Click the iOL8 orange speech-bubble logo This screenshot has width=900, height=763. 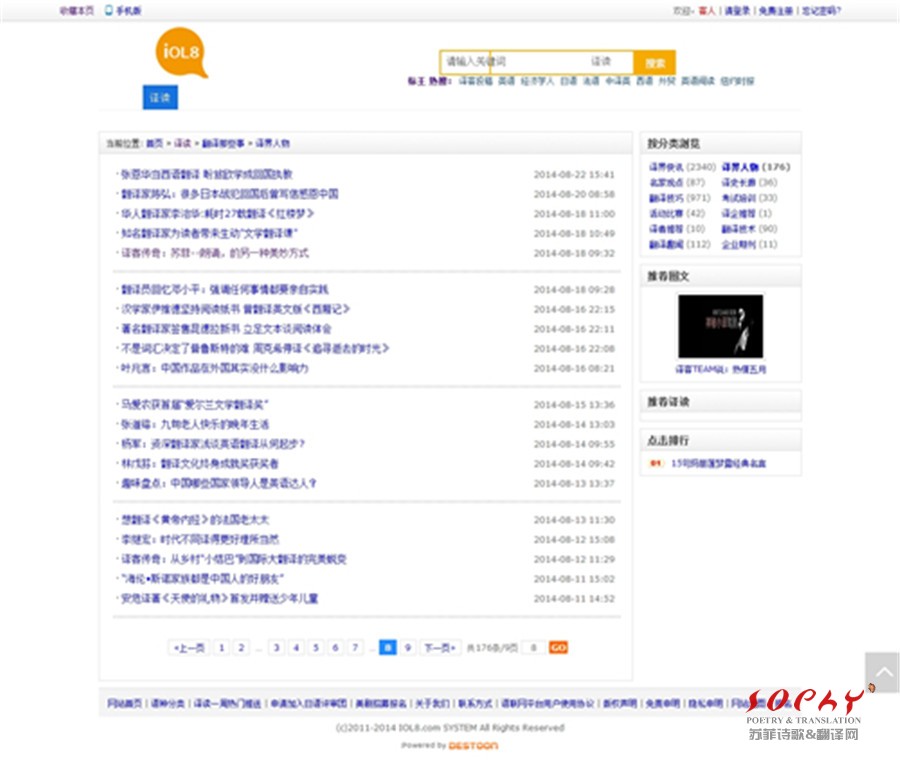pos(181,53)
